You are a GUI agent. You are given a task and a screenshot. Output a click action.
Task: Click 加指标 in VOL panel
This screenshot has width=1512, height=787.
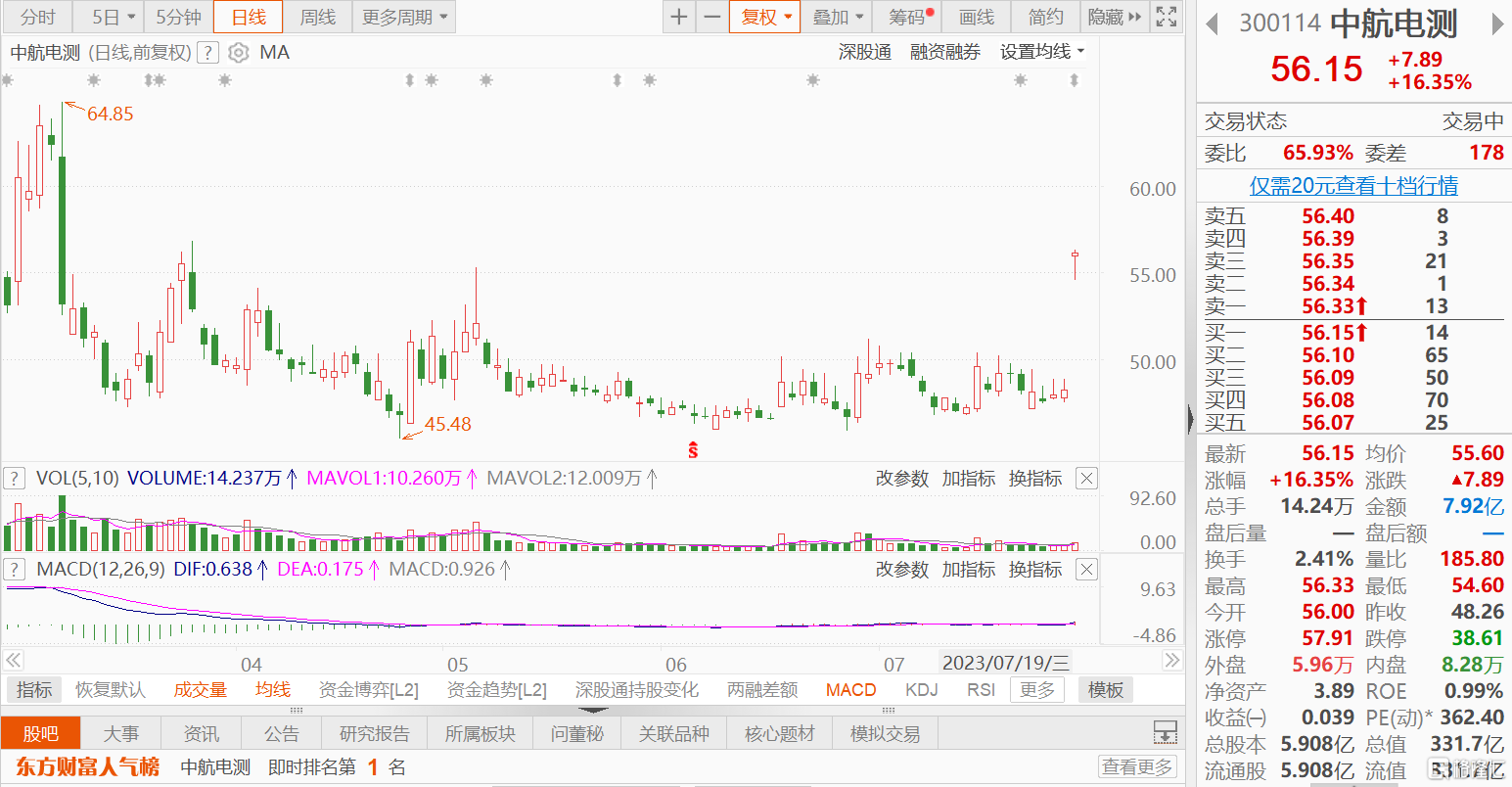pyautogui.click(x=969, y=479)
